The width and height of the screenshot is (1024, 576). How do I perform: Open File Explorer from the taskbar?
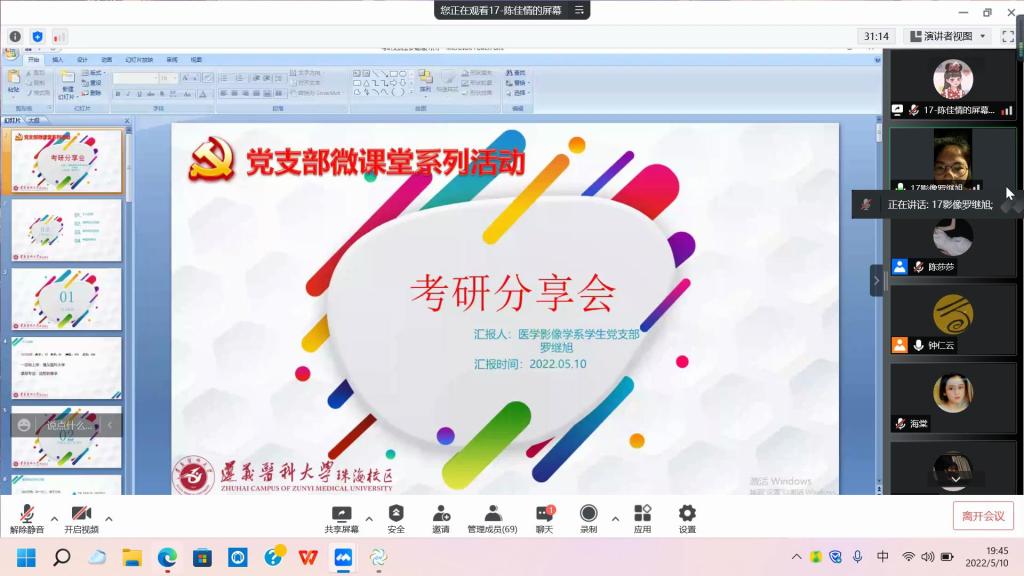132,557
